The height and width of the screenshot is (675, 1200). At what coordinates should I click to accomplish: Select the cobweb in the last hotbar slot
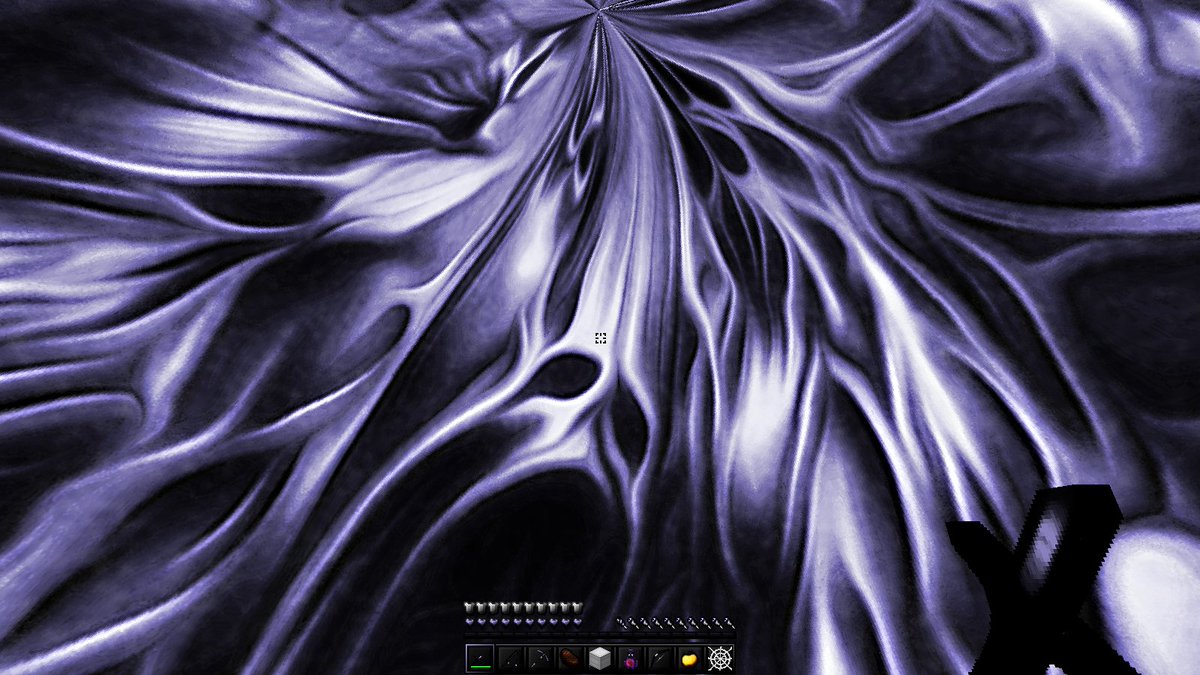point(720,658)
